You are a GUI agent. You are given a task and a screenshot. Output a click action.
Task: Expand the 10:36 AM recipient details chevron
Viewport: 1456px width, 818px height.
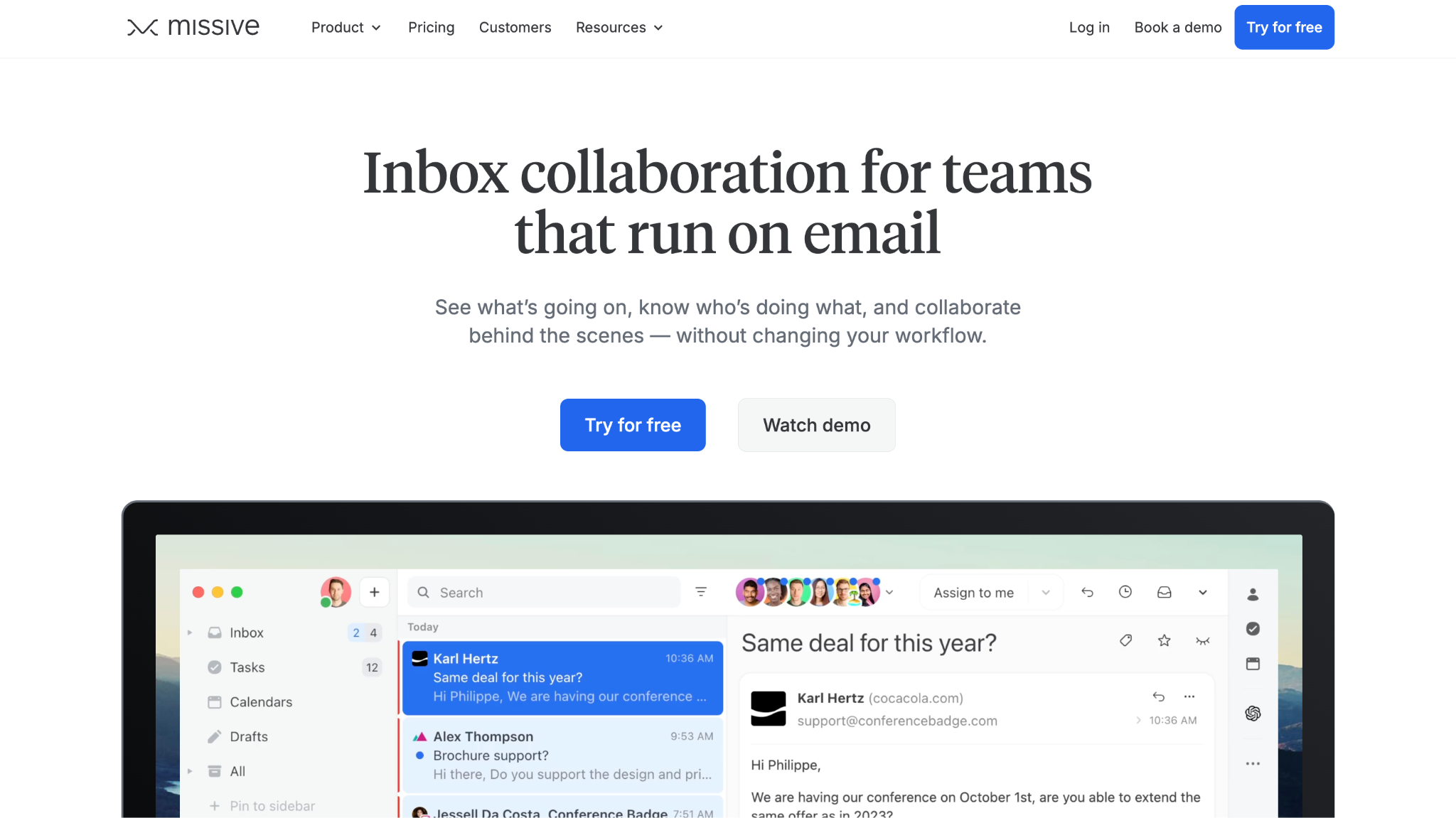pyautogui.click(x=1138, y=720)
